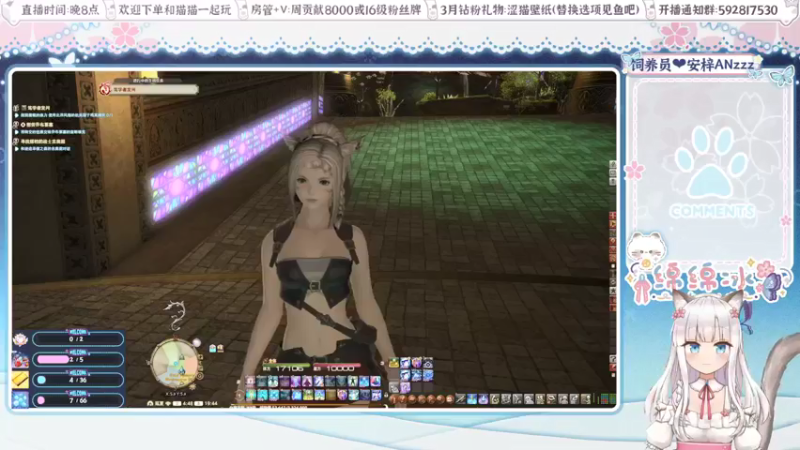Click the second quest's scroll icon

[x=16, y=124]
